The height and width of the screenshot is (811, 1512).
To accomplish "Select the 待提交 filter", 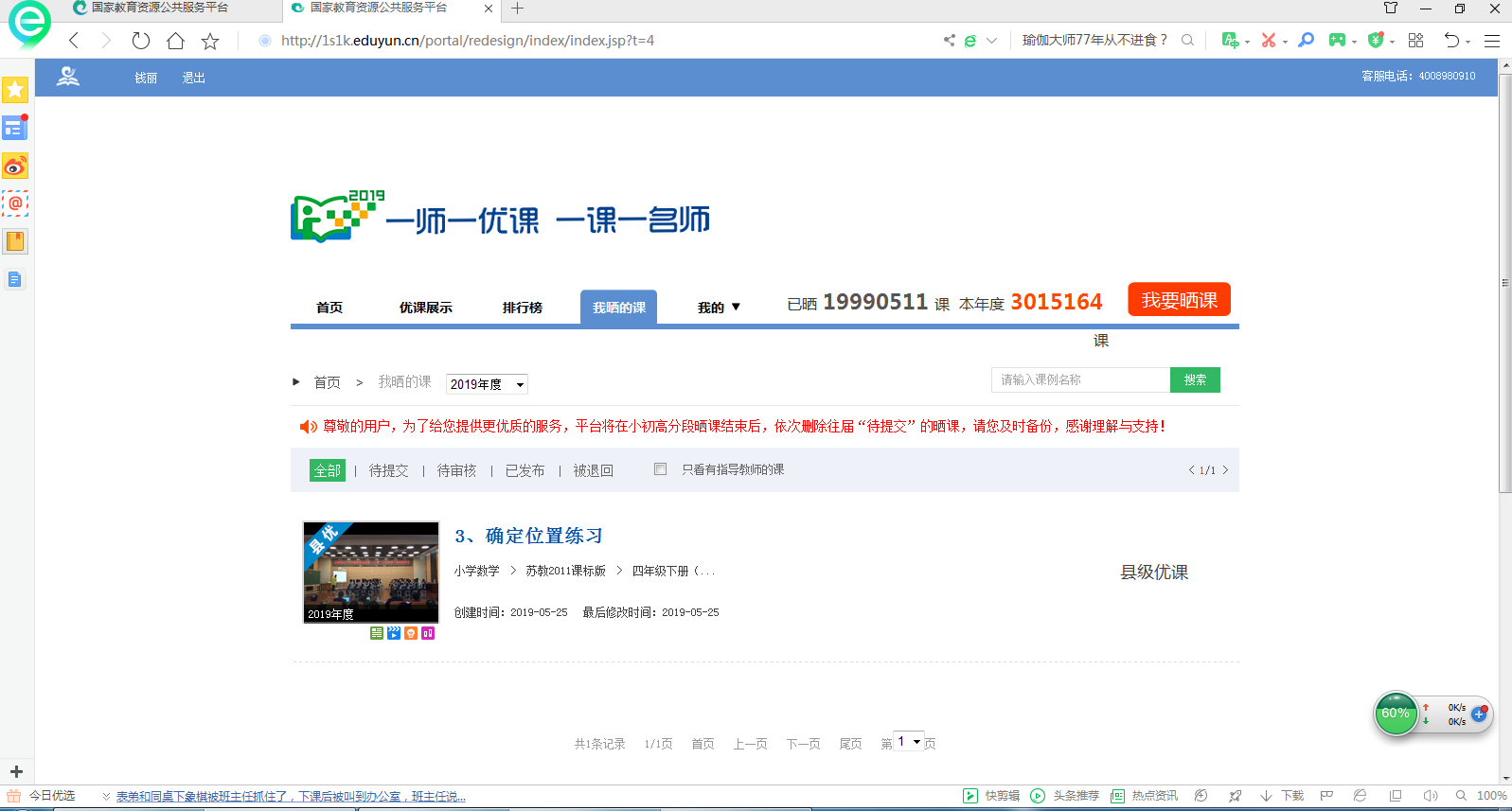I will (x=388, y=470).
